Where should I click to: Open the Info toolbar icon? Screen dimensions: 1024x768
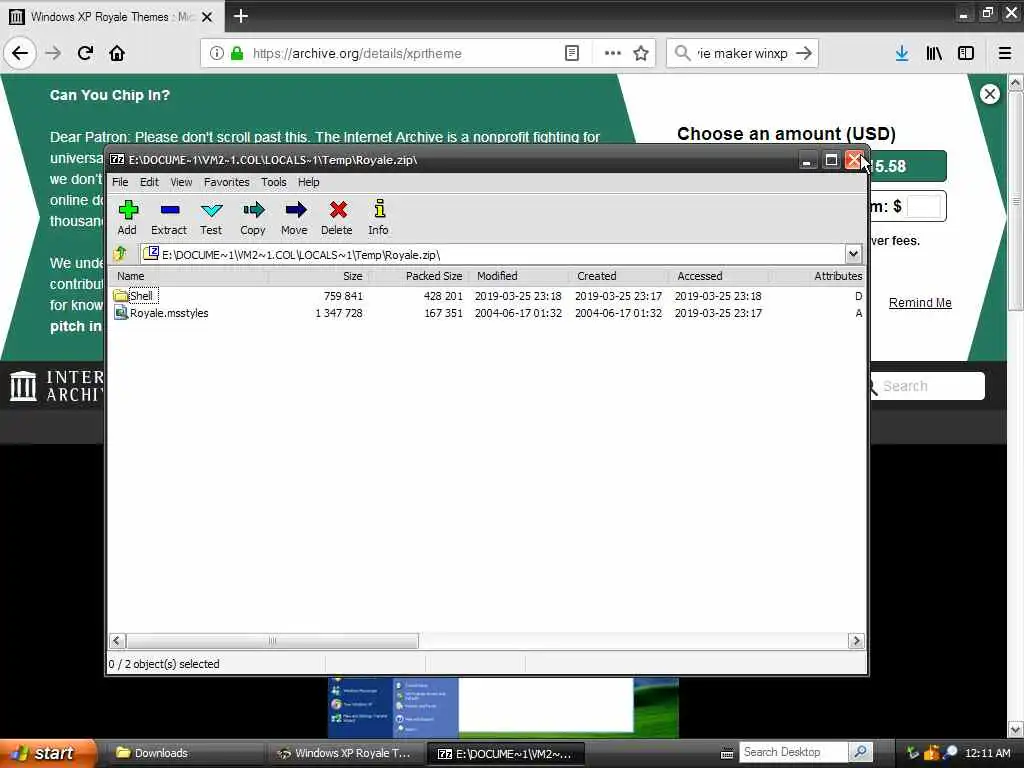(x=378, y=217)
